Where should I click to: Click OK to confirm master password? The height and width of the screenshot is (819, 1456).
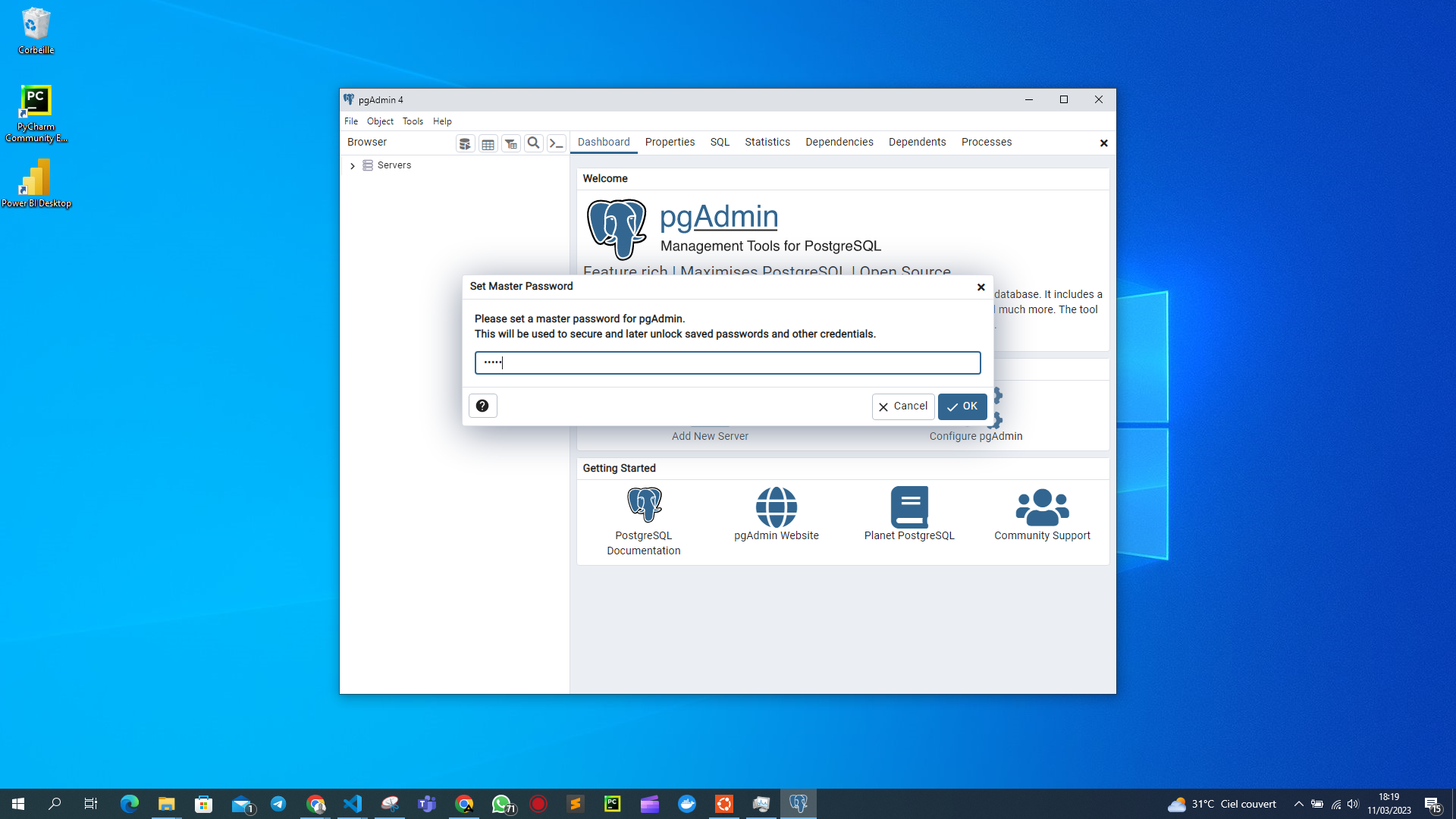tap(962, 406)
